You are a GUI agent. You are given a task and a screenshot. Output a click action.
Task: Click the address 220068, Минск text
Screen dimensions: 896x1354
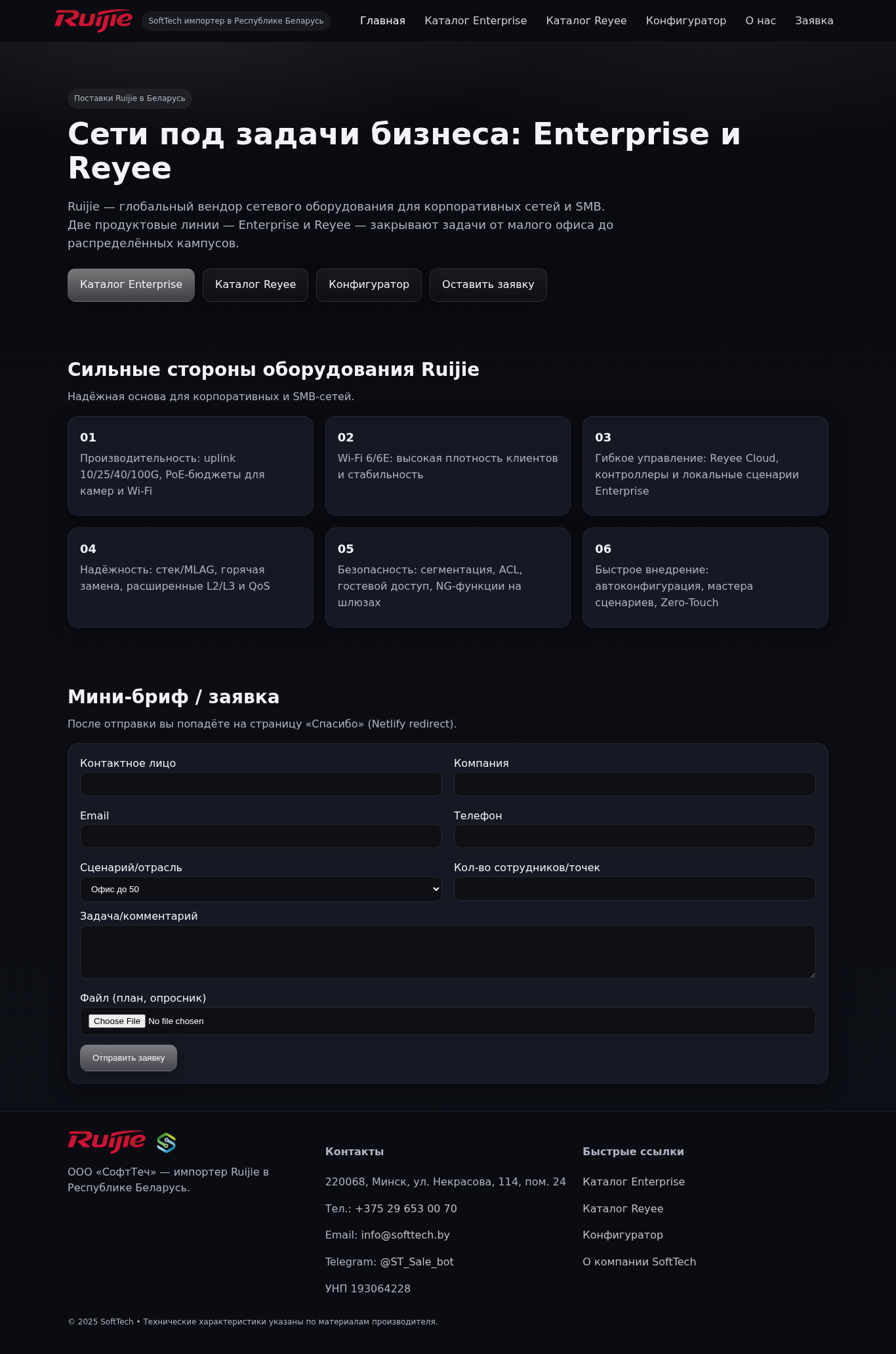tap(445, 1181)
